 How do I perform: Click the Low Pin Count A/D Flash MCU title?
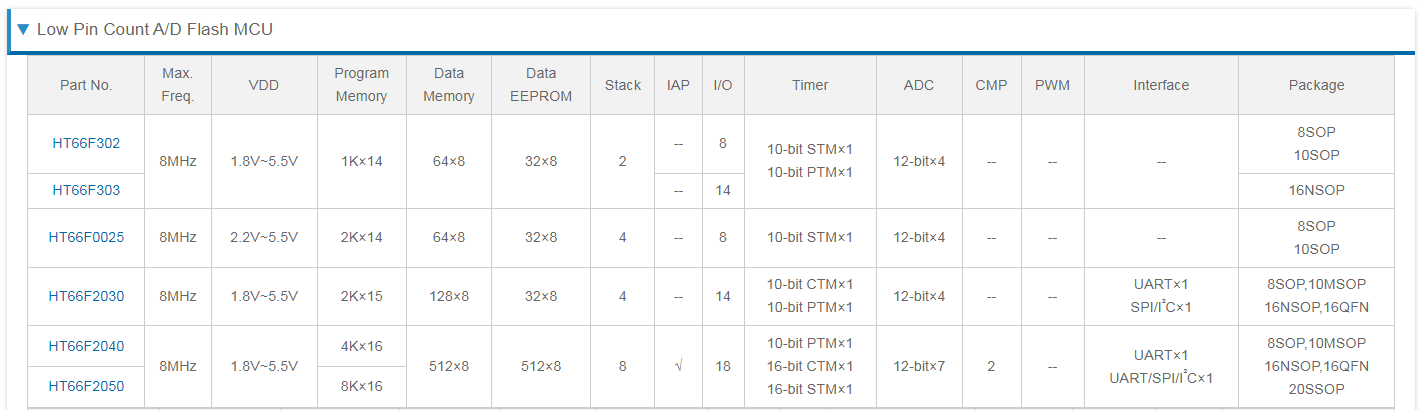tap(155, 30)
